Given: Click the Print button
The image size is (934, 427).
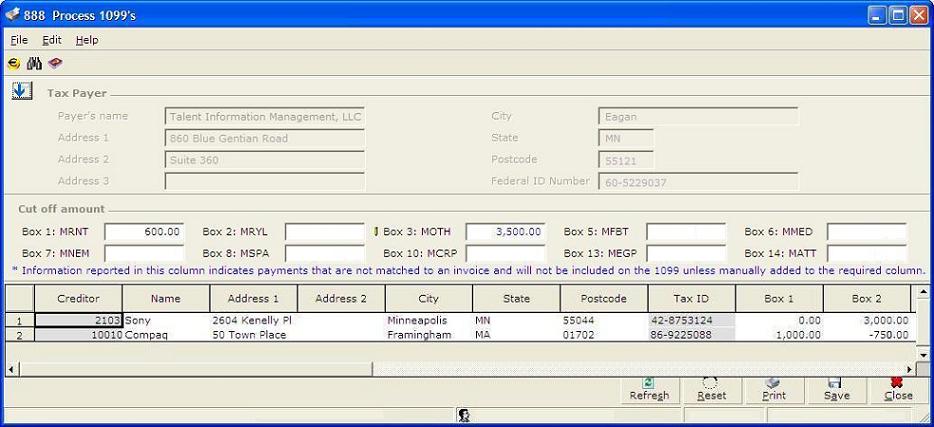Looking at the screenshot, I should click(774, 391).
